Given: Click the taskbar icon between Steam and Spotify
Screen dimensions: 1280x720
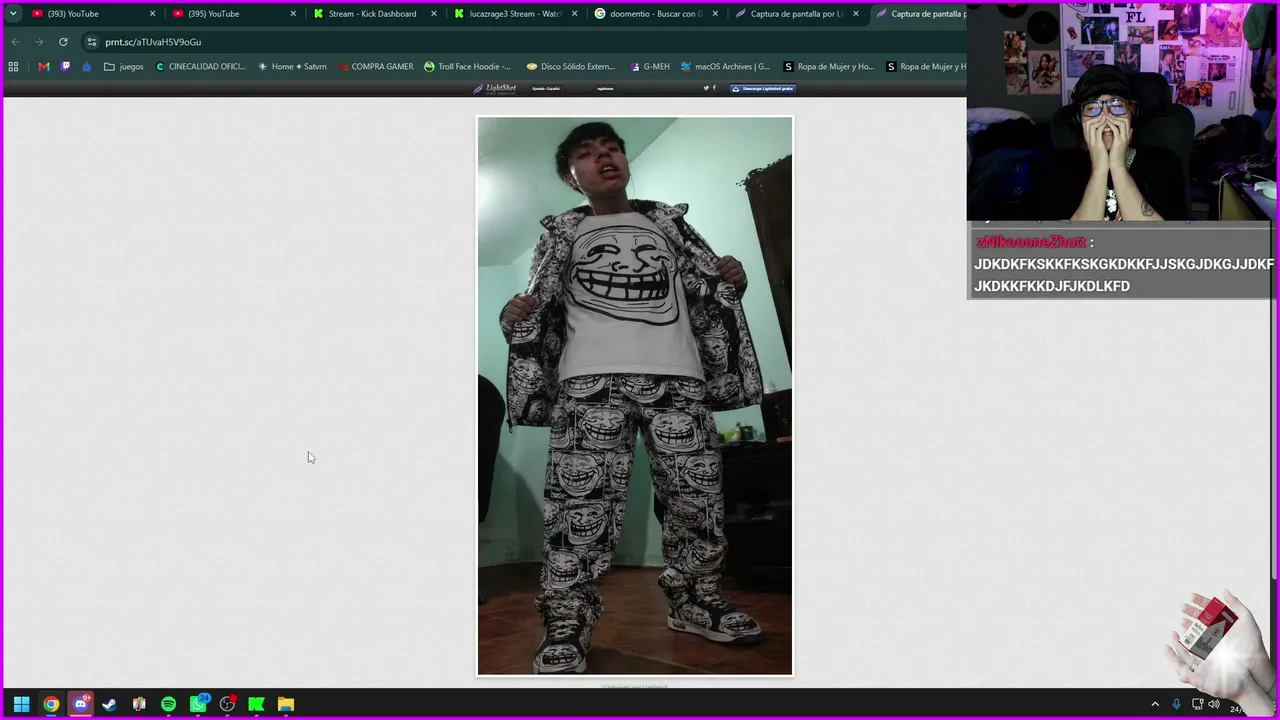Looking at the screenshot, I should pyautogui.click(x=139, y=704).
